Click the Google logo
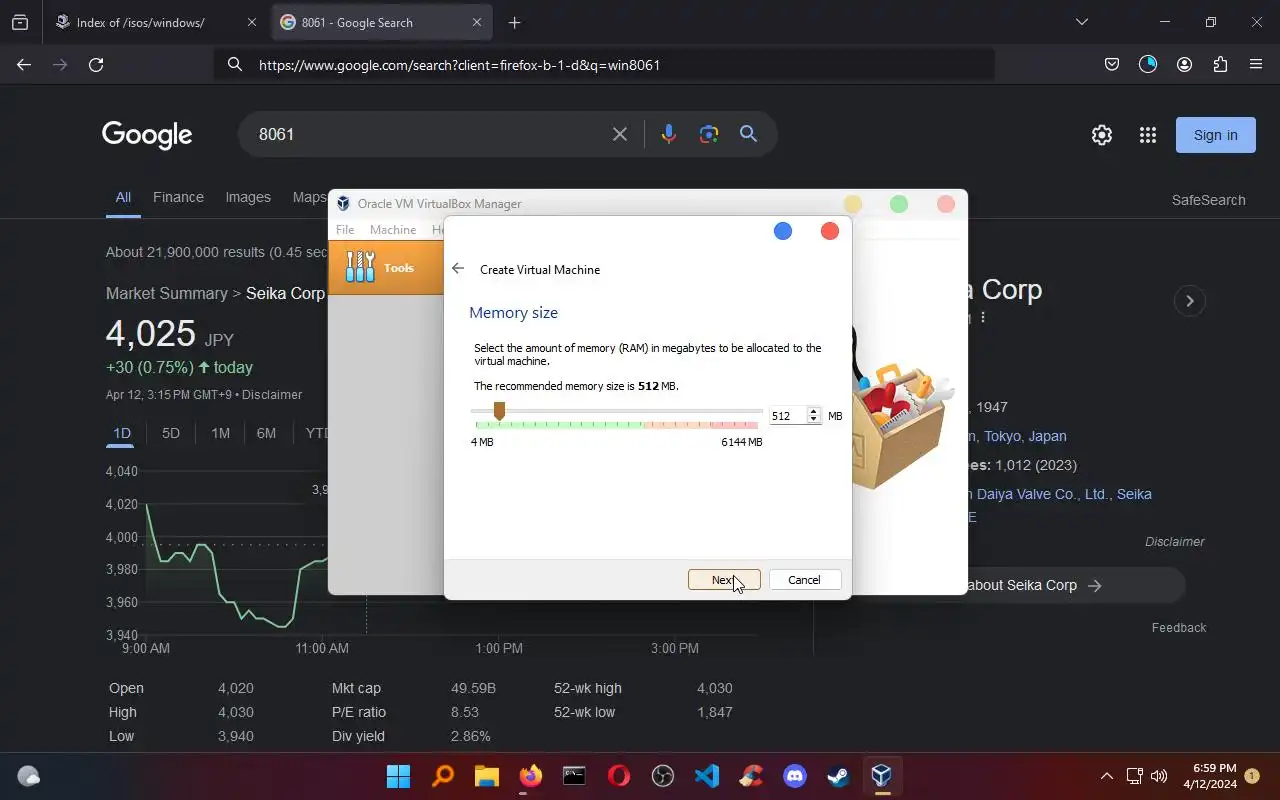Image resolution: width=1280 pixels, height=800 pixels. (147, 135)
